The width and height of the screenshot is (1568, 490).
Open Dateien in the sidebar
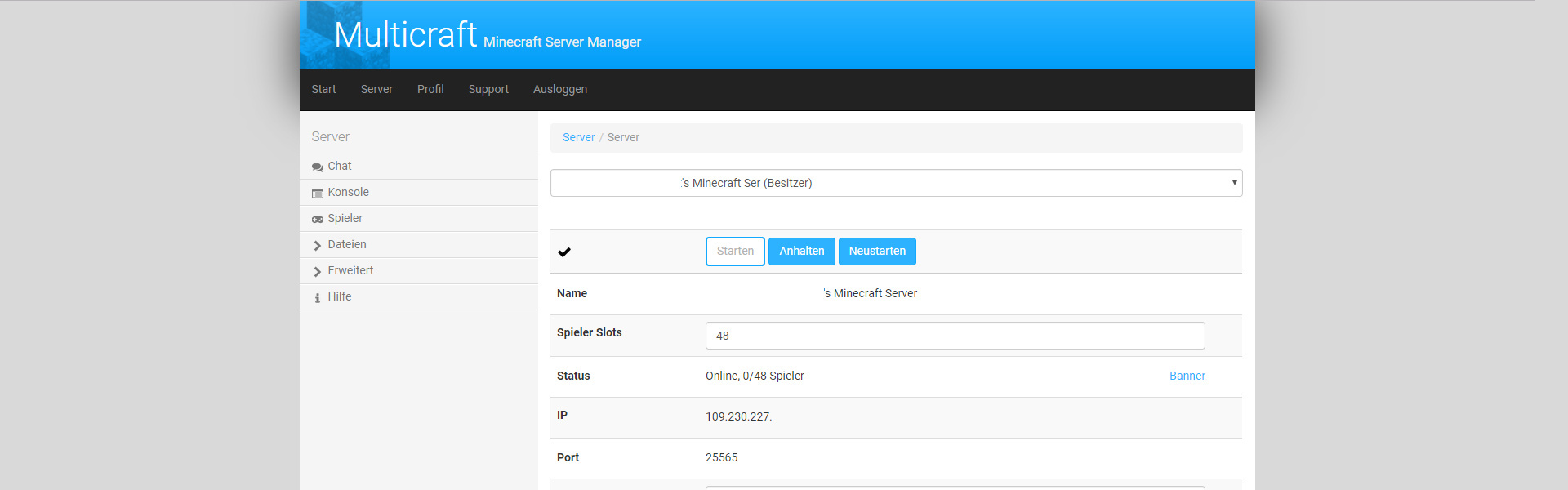pyautogui.click(x=419, y=244)
